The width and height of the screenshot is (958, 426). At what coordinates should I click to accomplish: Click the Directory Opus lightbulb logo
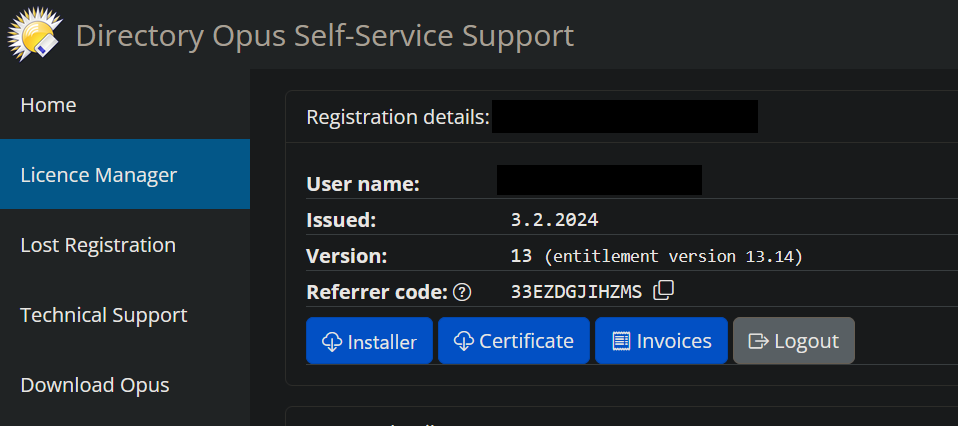[x=34, y=35]
